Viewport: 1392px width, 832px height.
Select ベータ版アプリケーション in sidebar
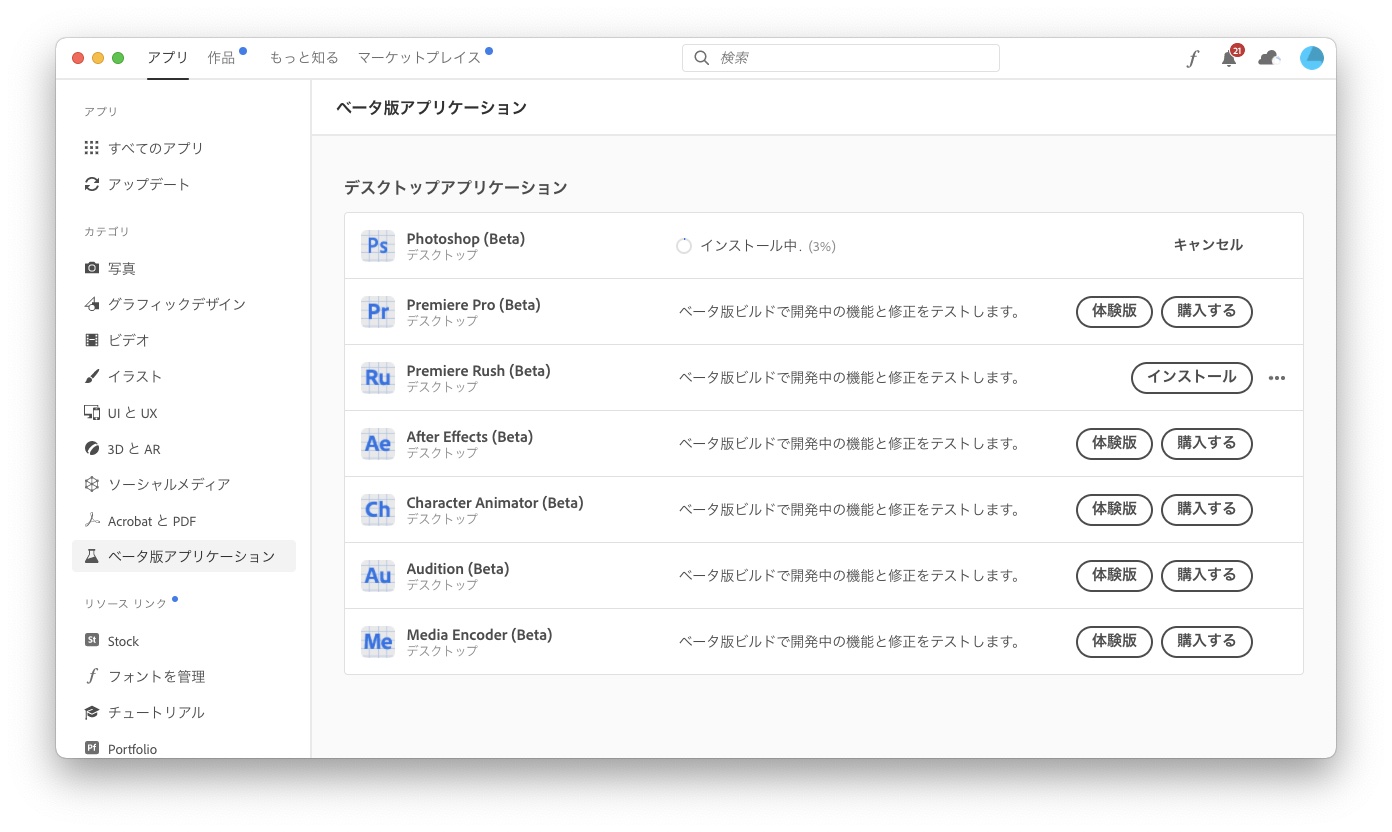point(184,556)
